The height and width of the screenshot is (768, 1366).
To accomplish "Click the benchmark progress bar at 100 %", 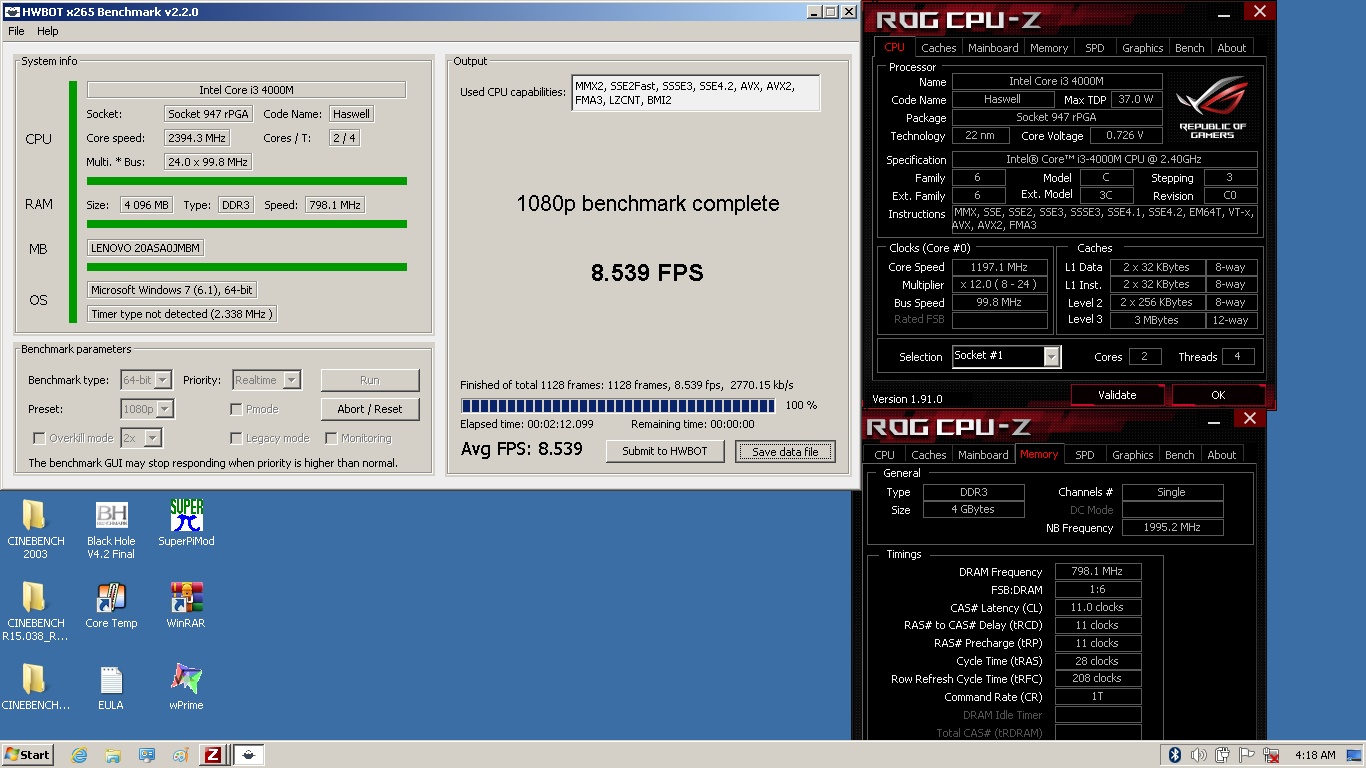I will click(618, 406).
